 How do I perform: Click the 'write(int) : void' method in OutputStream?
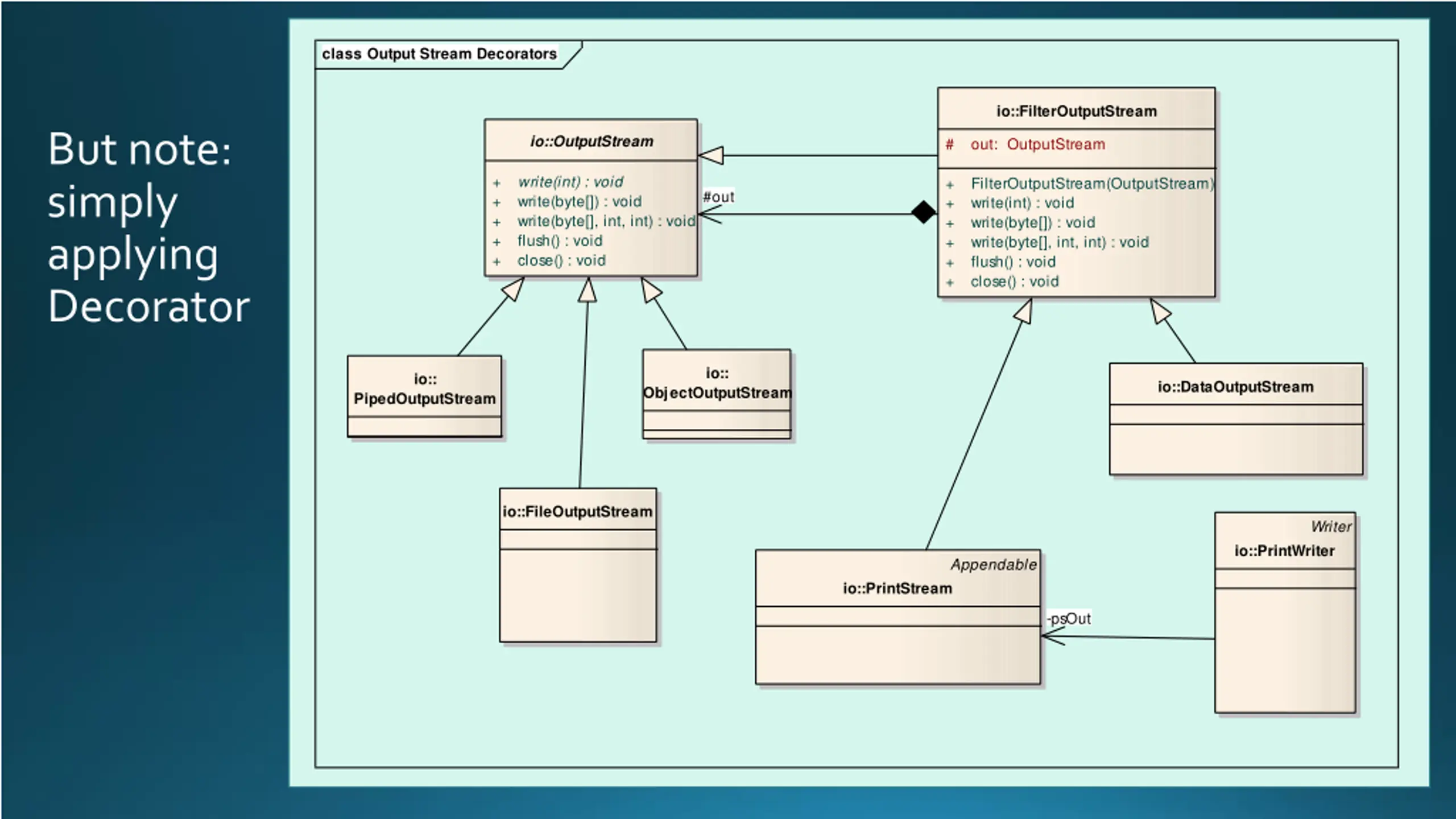[x=570, y=182]
